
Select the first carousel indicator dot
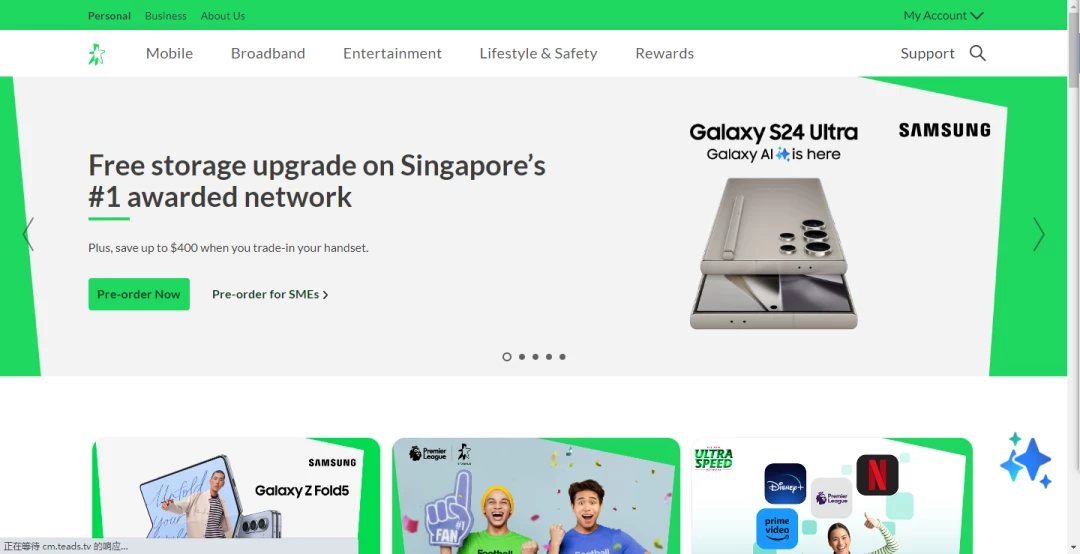point(507,357)
